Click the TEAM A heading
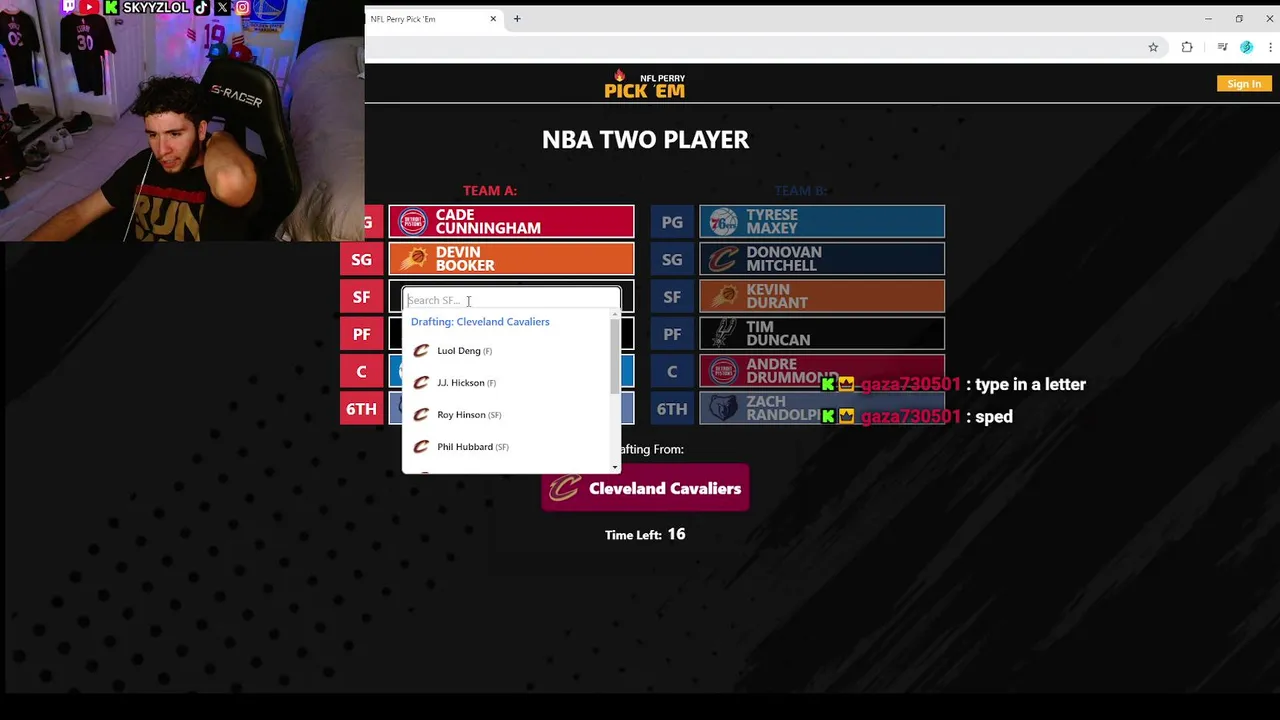This screenshot has height=720, width=1280. click(490, 190)
